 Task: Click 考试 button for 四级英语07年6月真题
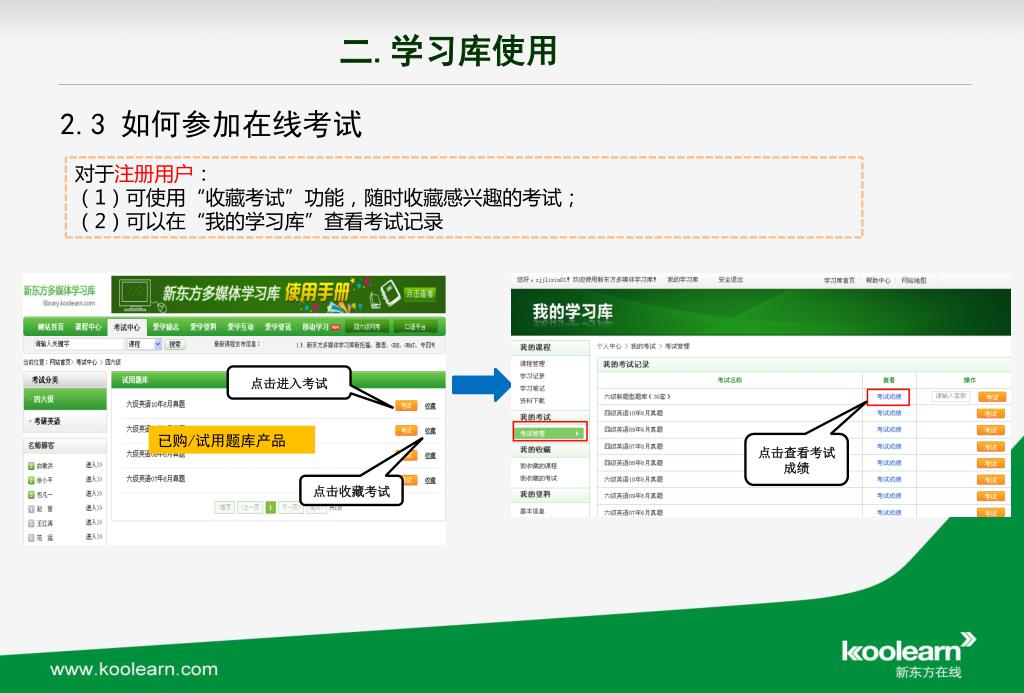[991, 447]
